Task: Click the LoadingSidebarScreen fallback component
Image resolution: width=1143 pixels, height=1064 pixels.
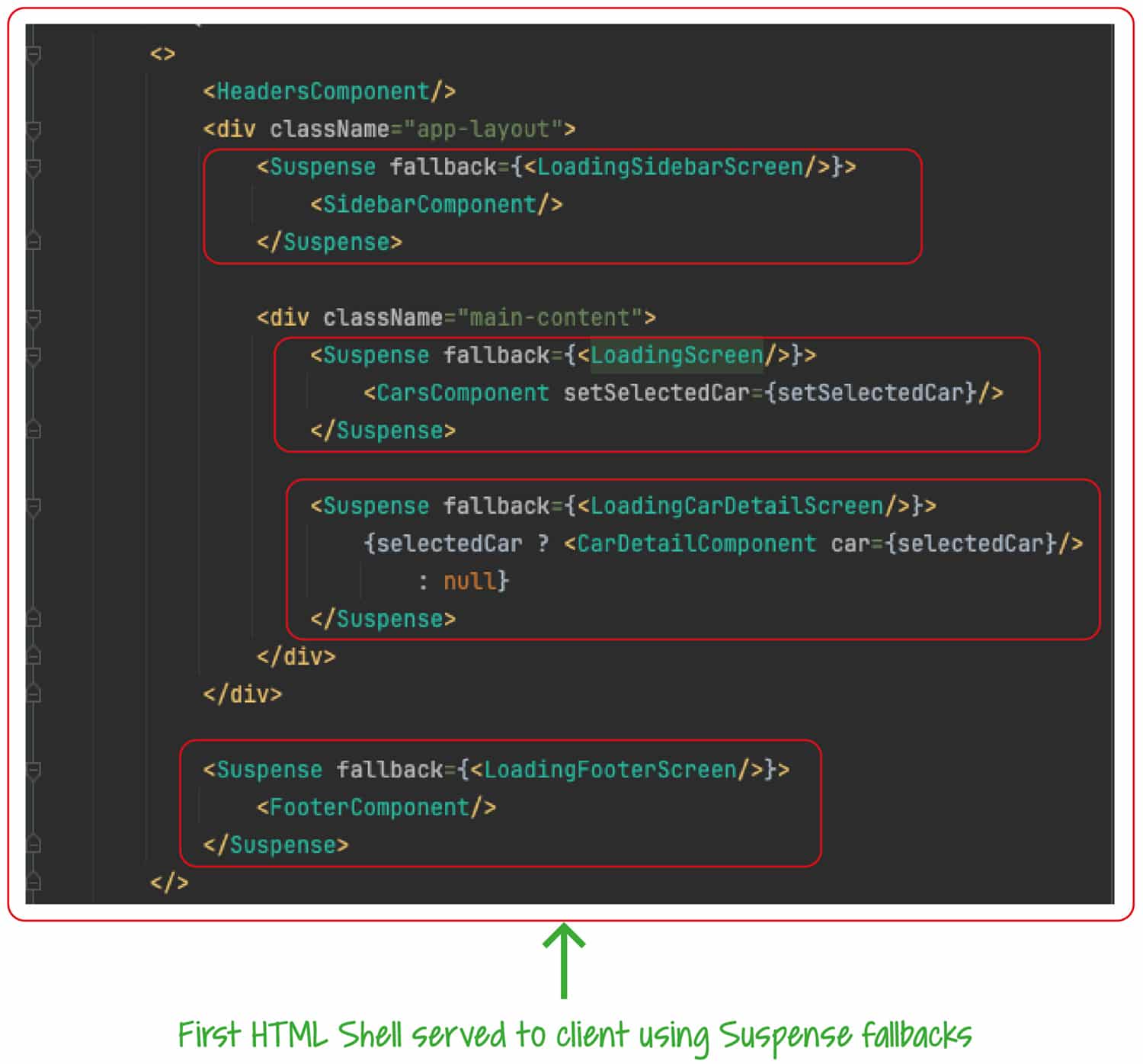Action: click(x=670, y=167)
